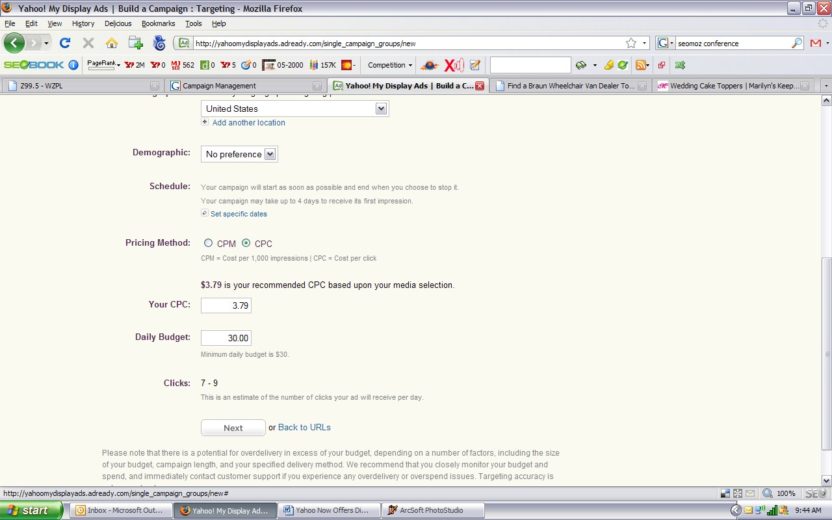Switch to the Z99.5 - WZPL tab

pyautogui.click(x=83, y=85)
